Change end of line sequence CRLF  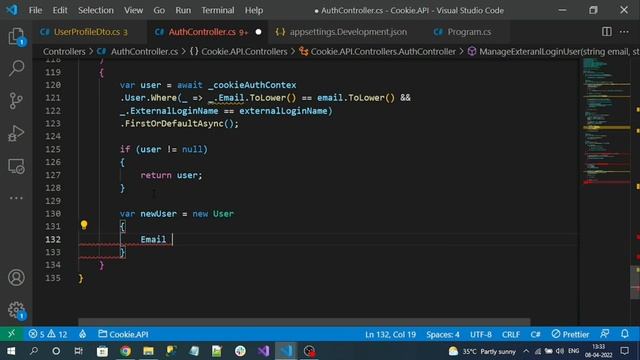[511, 334]
